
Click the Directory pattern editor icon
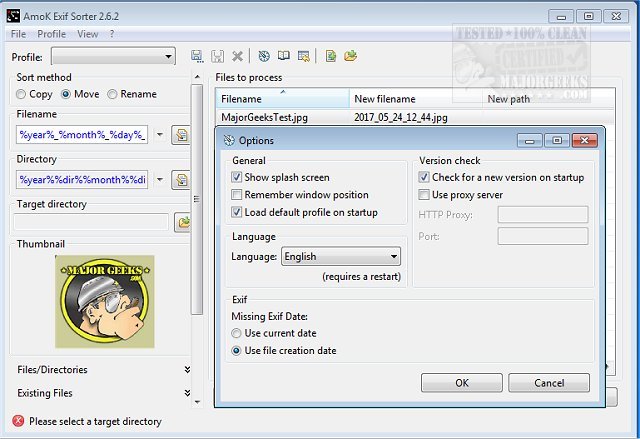point(181,180)
